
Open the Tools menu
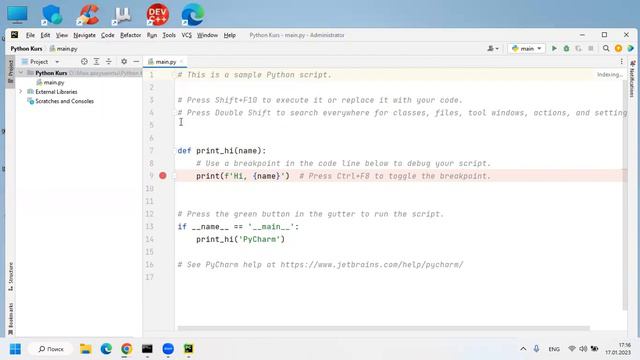(x=169, y=35)
